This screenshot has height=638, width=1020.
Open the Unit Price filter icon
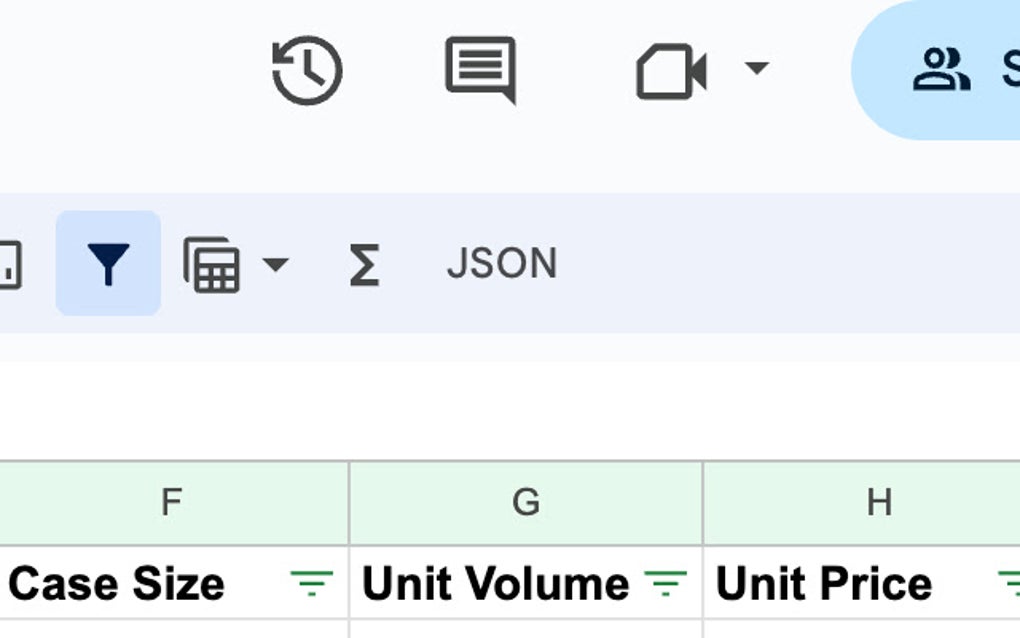(x=1010, y=583)
